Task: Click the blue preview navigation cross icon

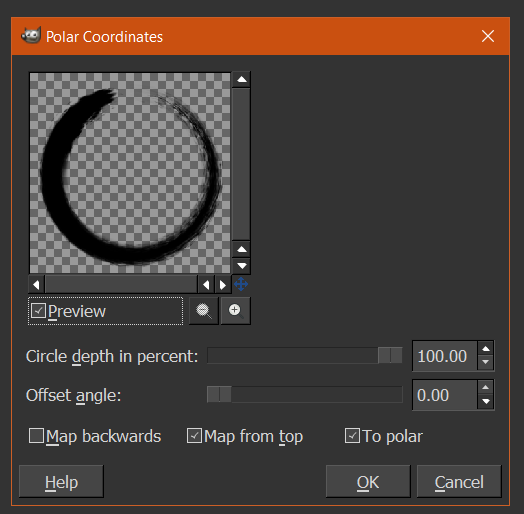Action: [x=241, y=284]
